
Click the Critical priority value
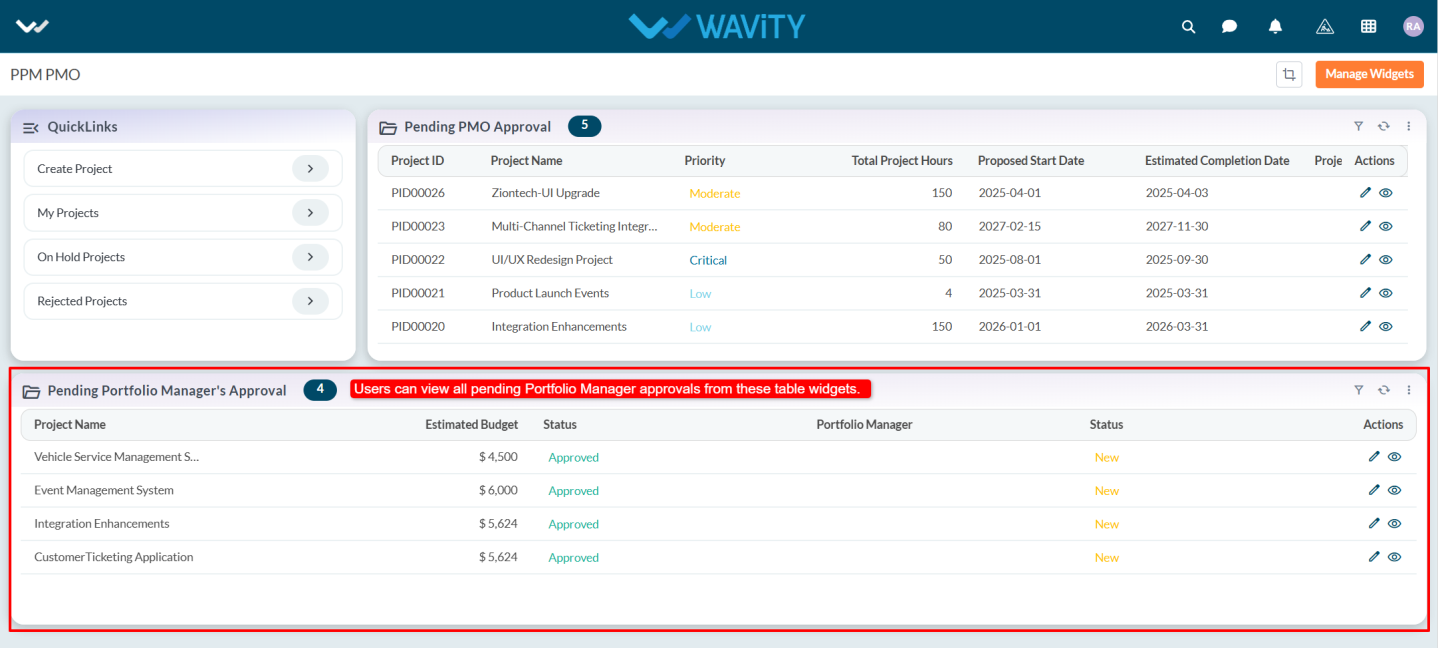708,260
